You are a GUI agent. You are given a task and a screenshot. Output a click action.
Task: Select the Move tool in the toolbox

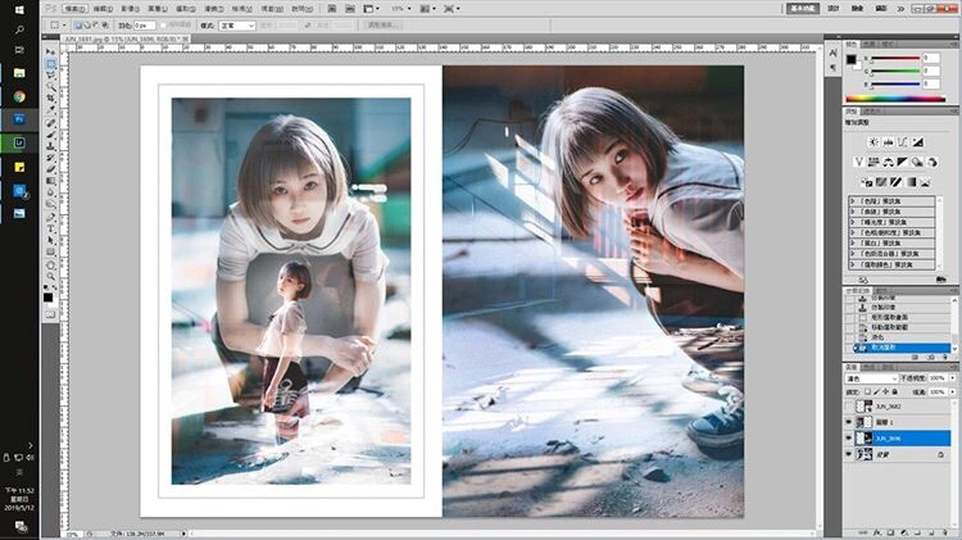(x=51, y=51)
